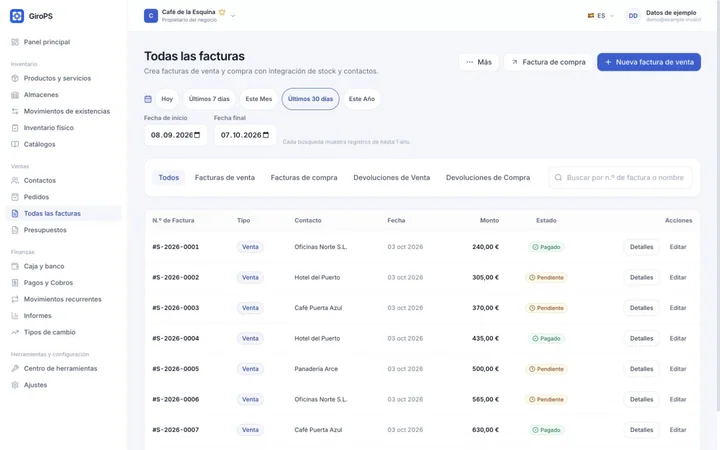720x450 pixels.
Task: Click Editar for invoice #S-2026-0007
Action: coord(678,430)
